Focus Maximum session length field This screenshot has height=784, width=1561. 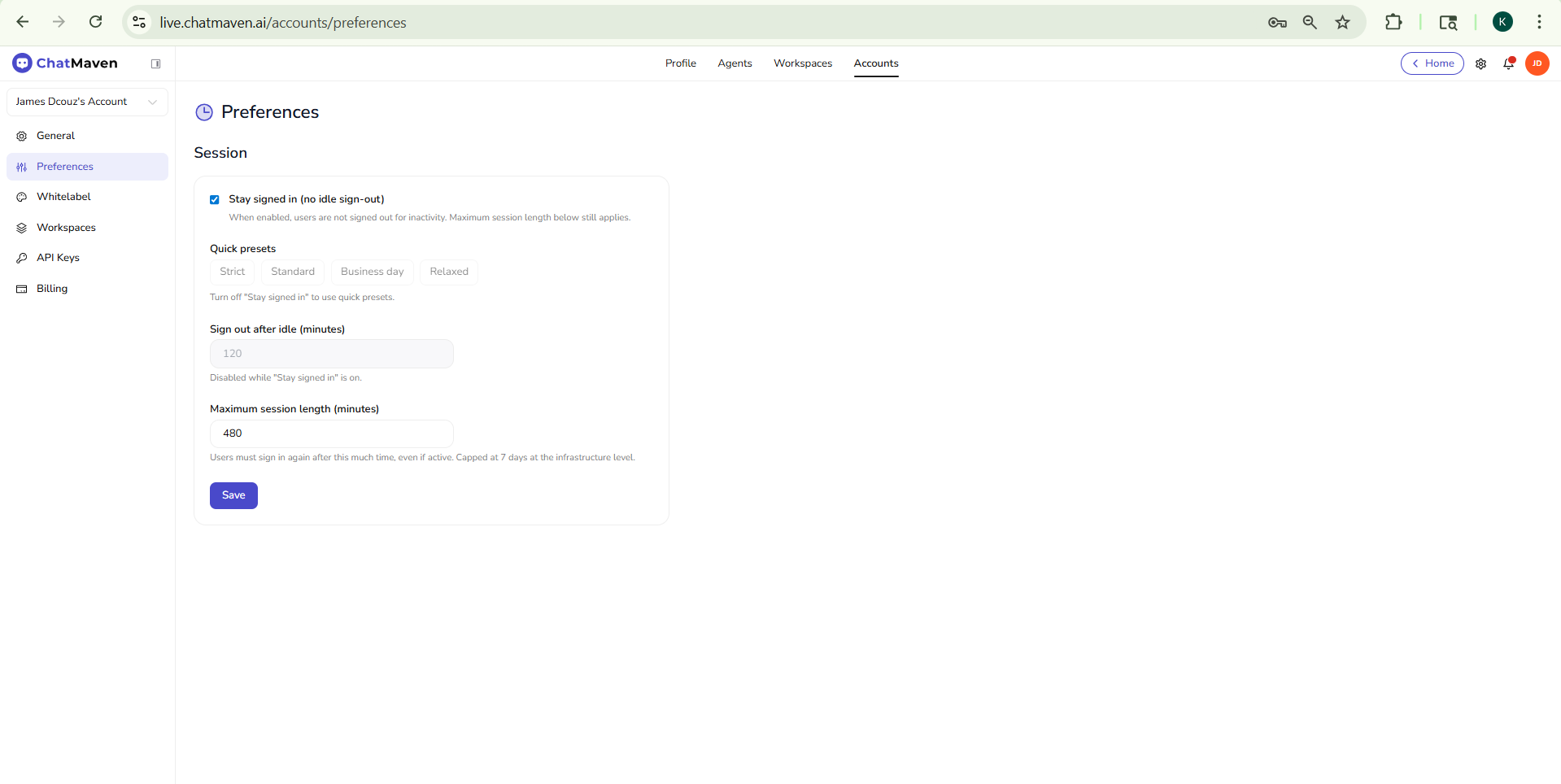click(x=331, y=433)
